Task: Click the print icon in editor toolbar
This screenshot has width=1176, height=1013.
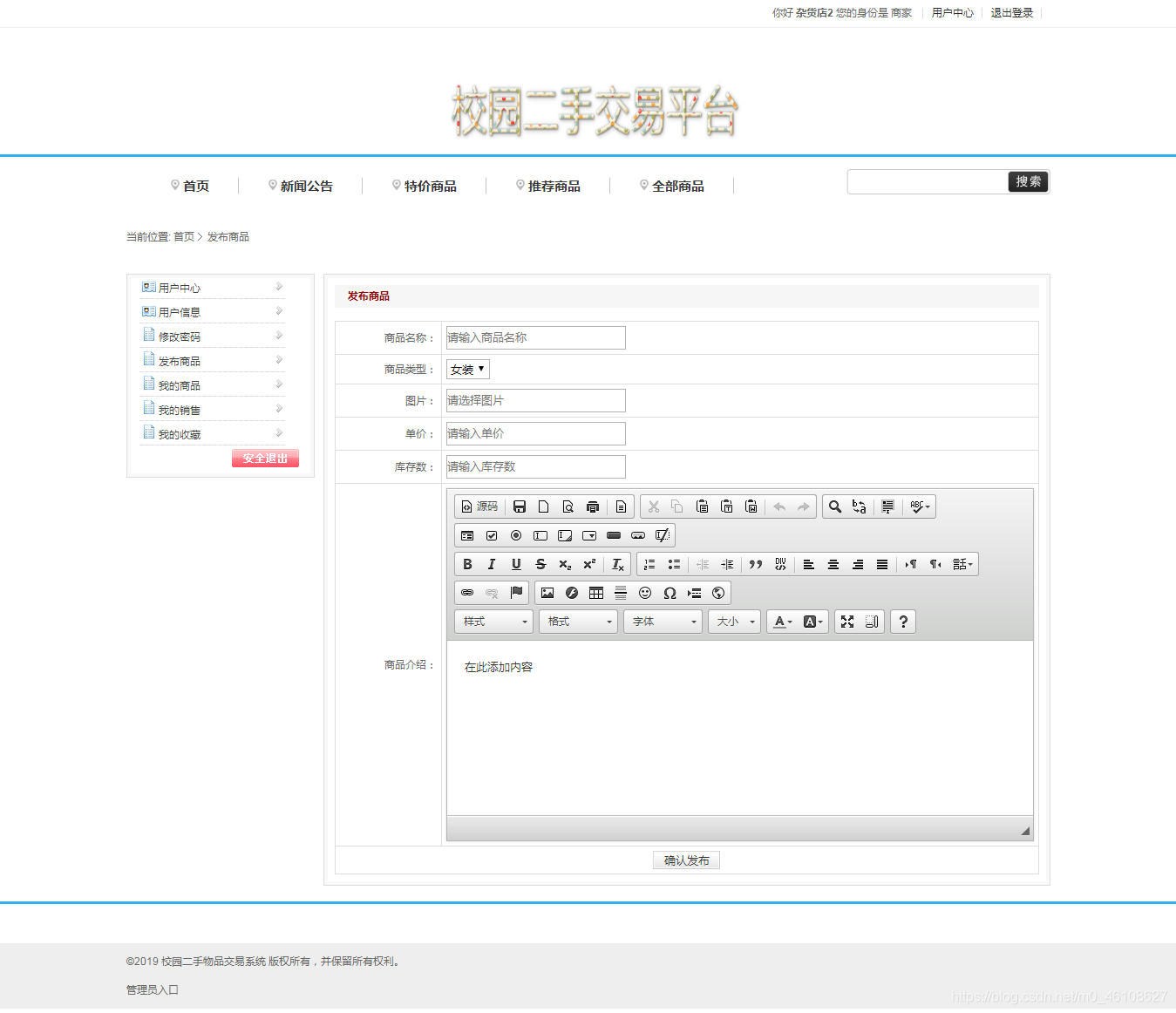Action: 593,506
